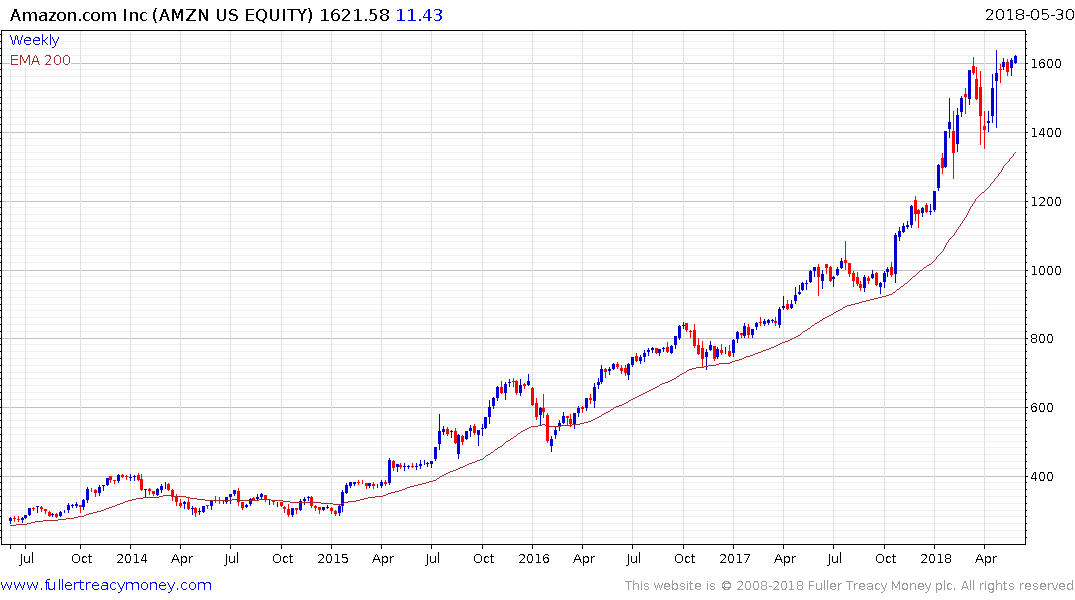Screen dimensions: 1075x600
Task: Click the copyright notice 'Fuller Treacy Money plc'
Action: coord(882,586)
